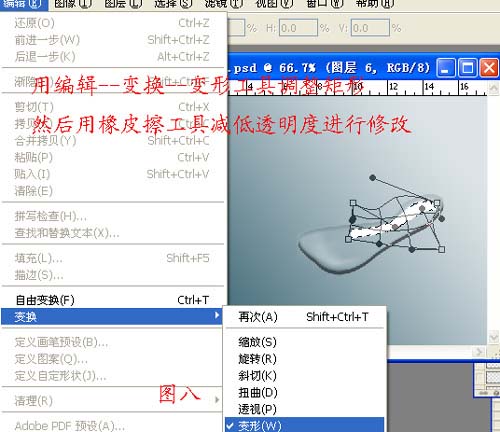
Task: Close the psd document window
Action: click(x=489, y=68)
